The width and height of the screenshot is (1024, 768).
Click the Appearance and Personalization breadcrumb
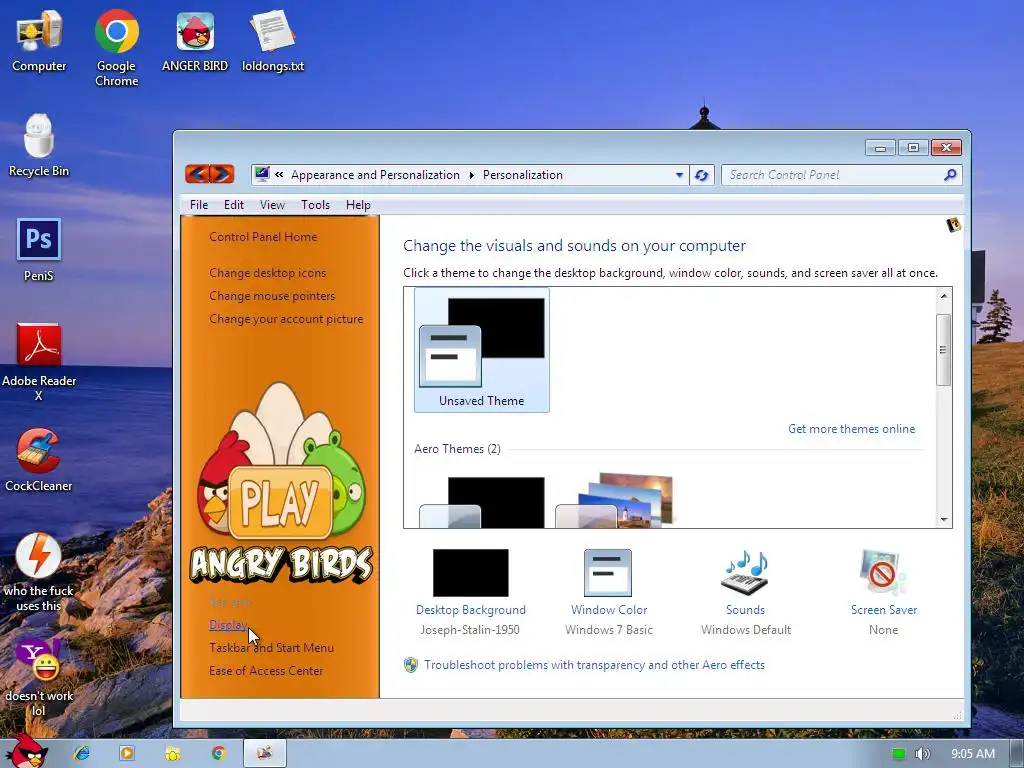[x=376, y=175]
